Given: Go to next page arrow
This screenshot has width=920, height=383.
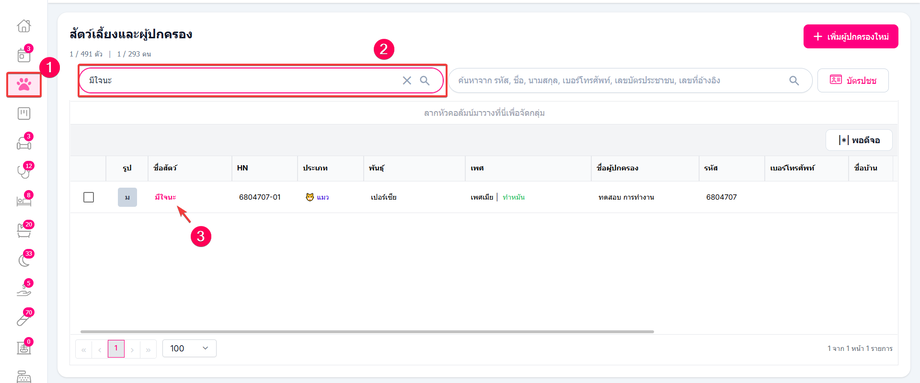Looking at the screenshot, I should 133,349.
